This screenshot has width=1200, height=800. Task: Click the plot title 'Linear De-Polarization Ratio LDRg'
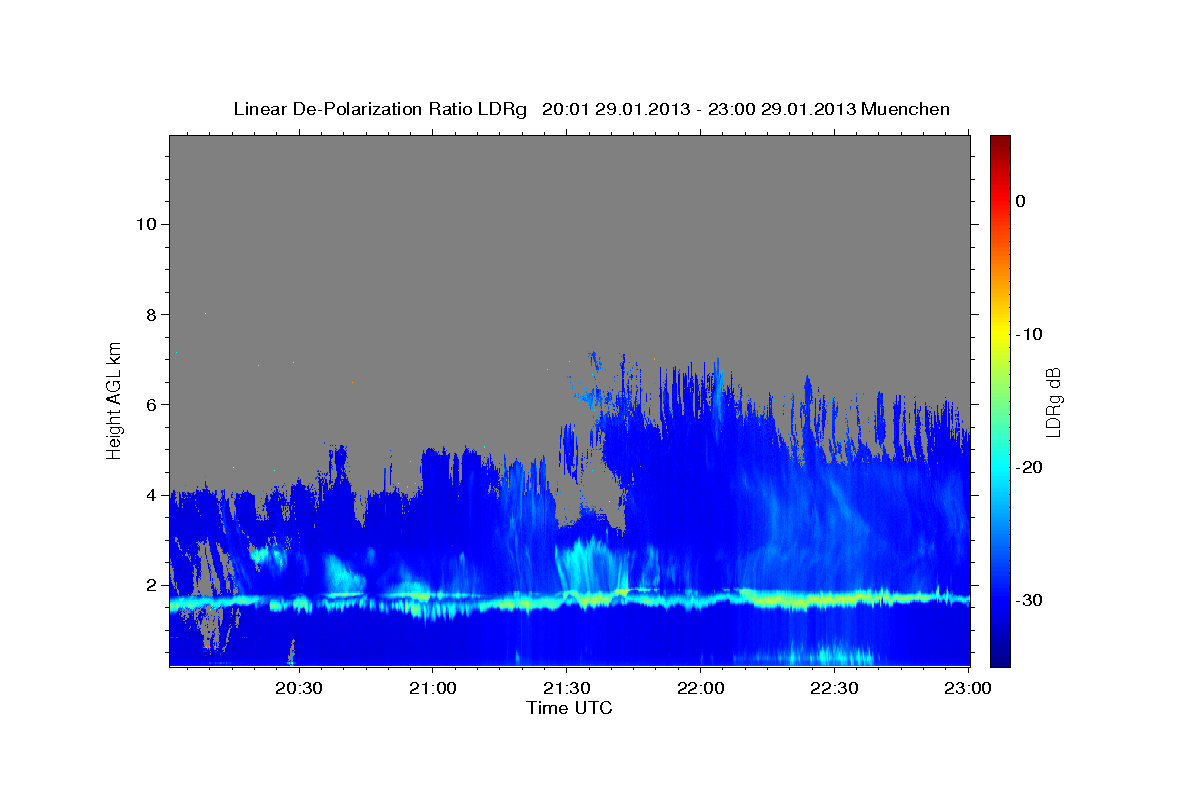[380, 109]
